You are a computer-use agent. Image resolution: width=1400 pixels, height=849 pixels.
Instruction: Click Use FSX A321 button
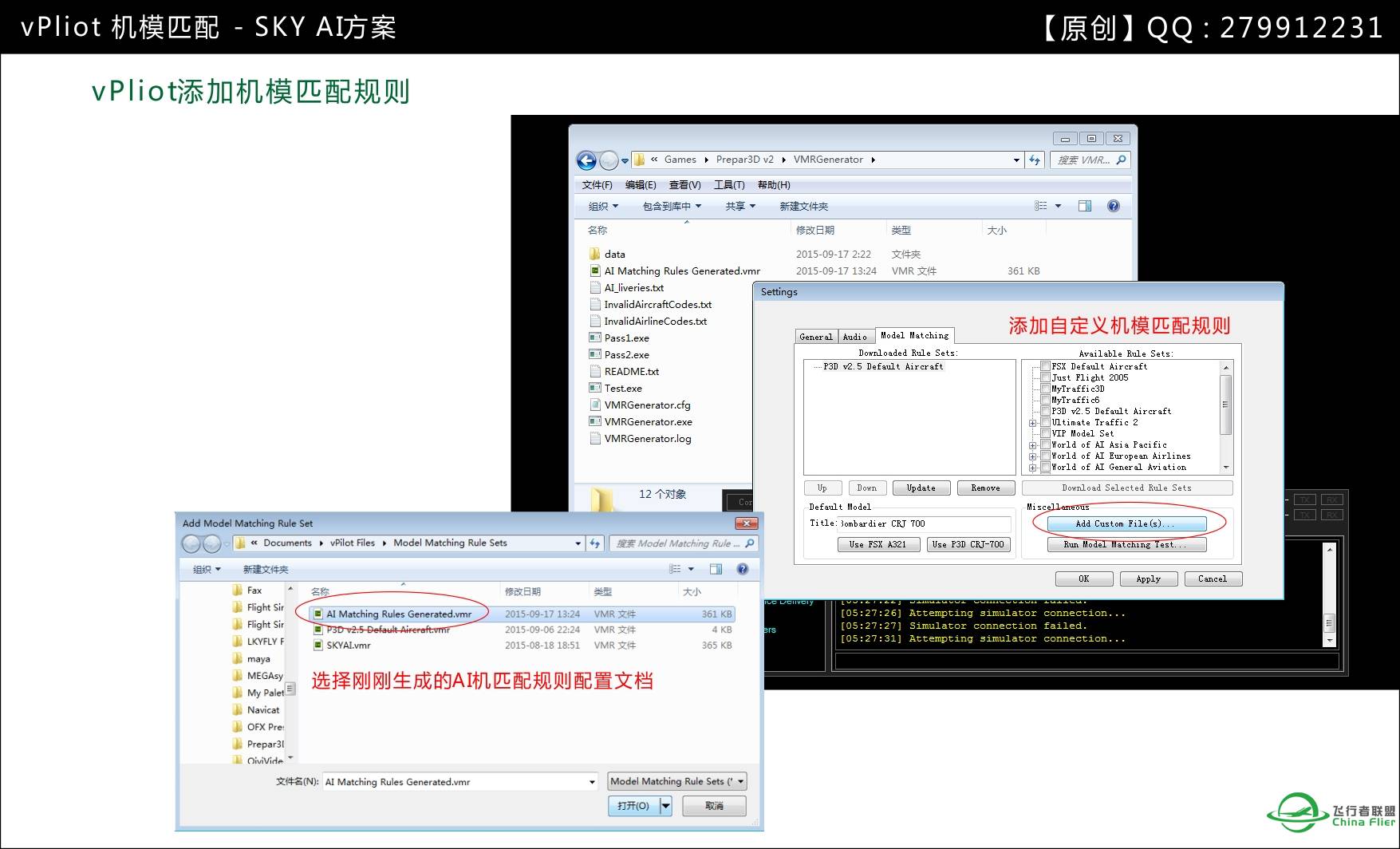coord(877,544)
